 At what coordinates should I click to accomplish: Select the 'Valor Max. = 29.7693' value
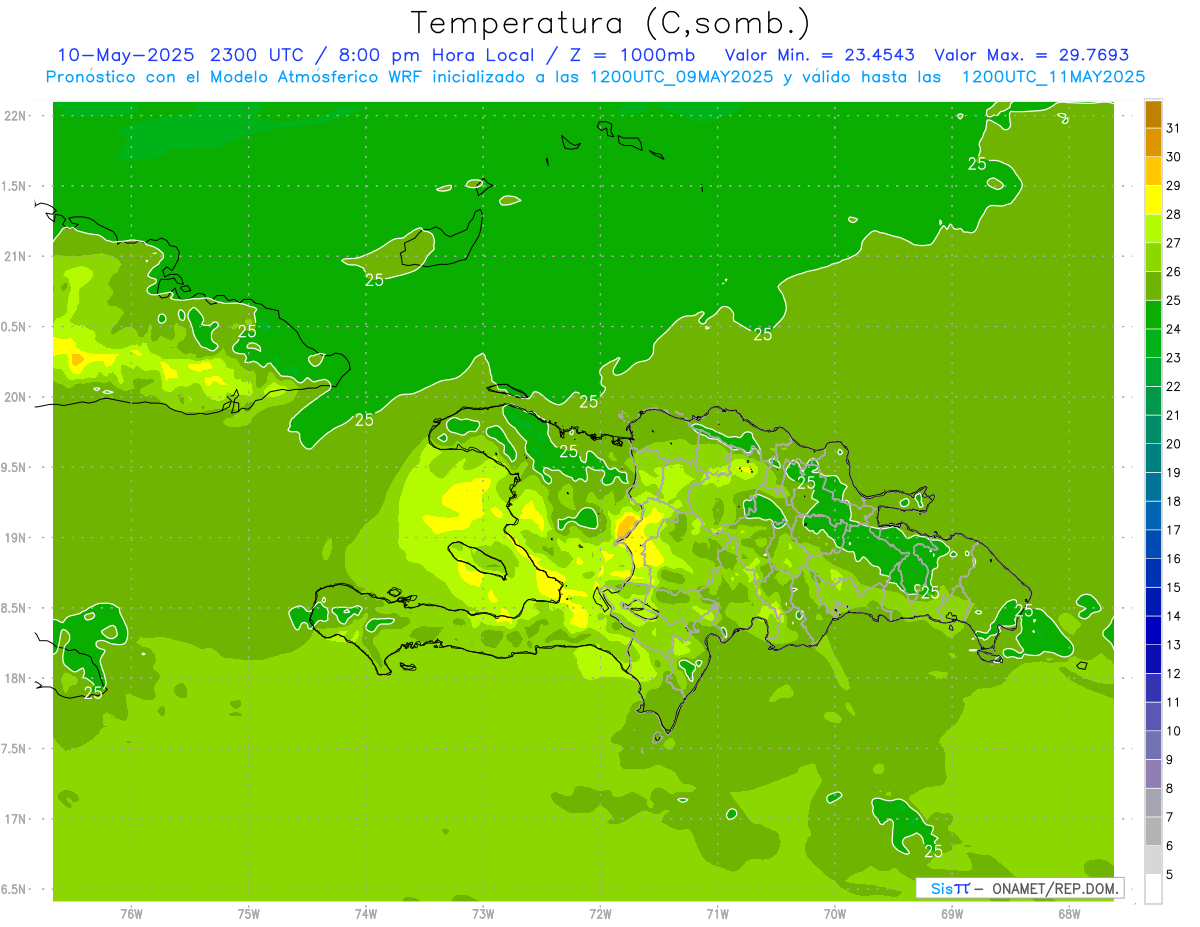1032,55
